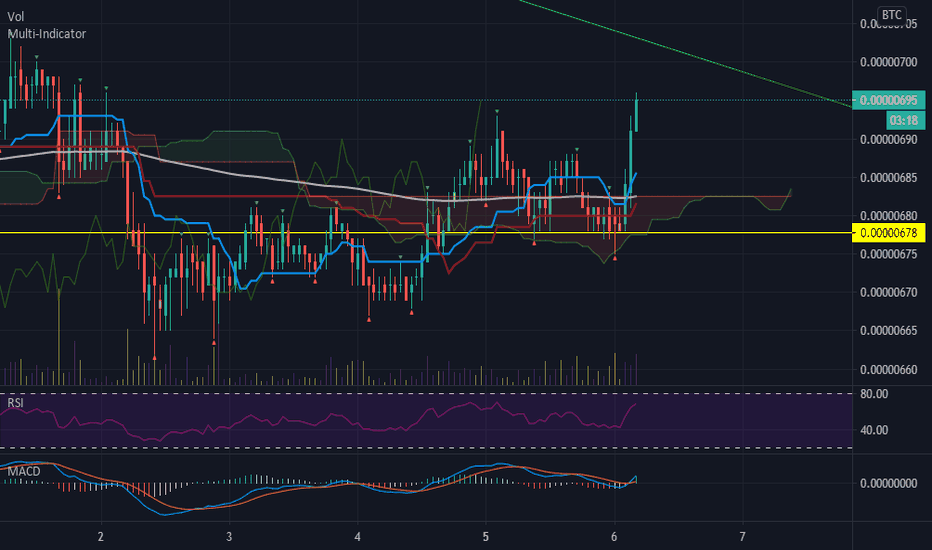
Task: Select the latest green candlestick near 0.00000695
Action: tap(637, 114)
